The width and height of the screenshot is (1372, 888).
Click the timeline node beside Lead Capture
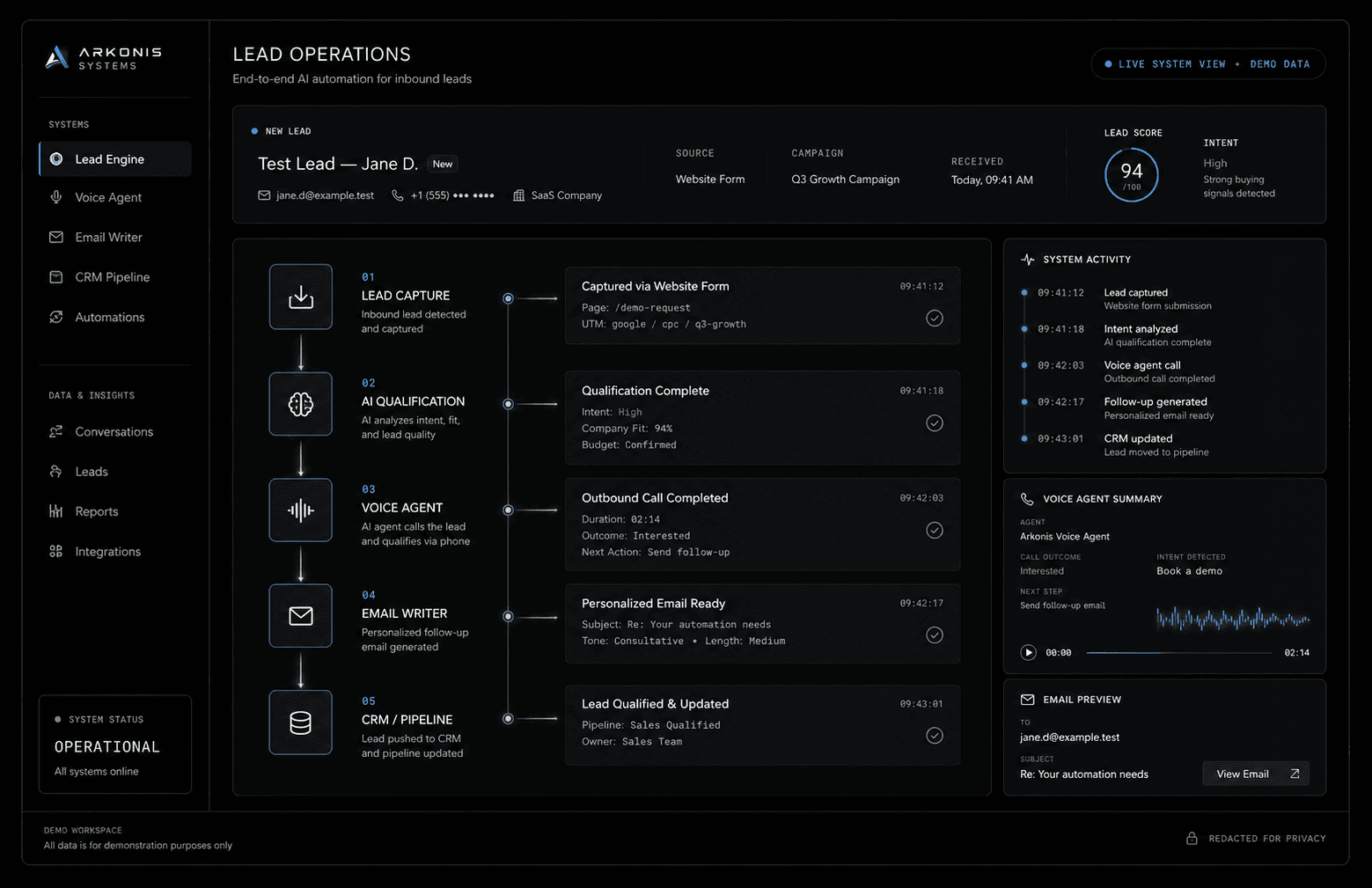(x=508, y=298)
